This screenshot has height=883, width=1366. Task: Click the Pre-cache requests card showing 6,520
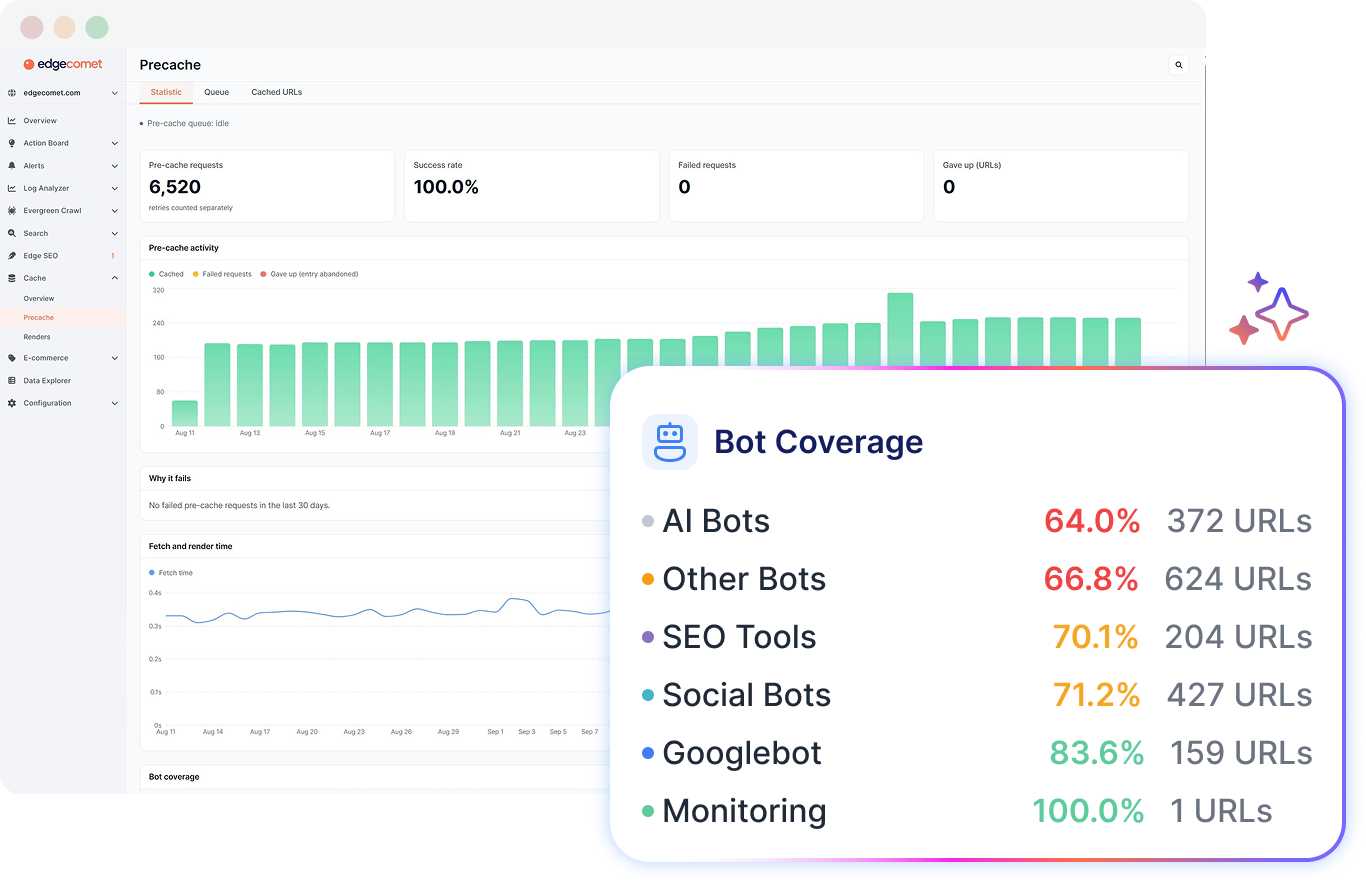point(267,186)
